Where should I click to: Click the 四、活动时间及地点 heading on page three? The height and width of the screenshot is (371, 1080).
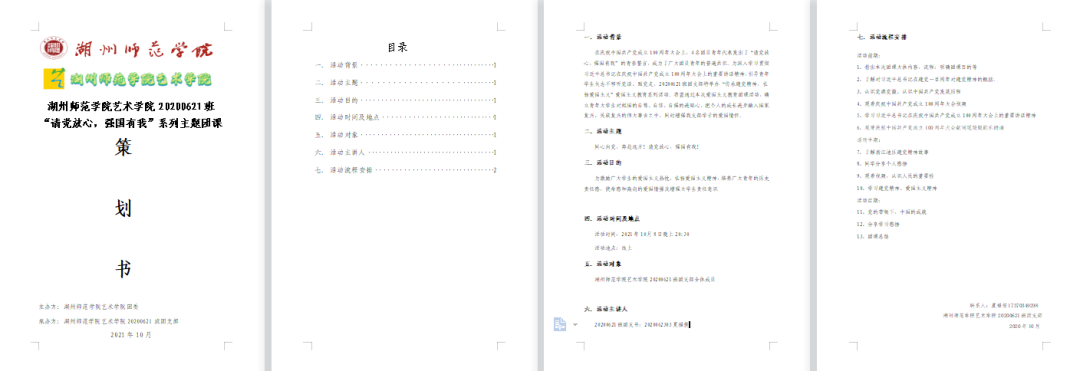(x=613, y=219)
